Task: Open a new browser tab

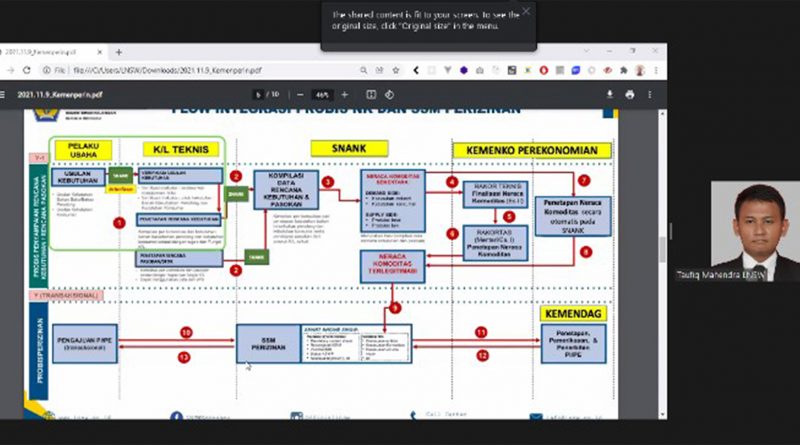Action: tap(118, 52)
